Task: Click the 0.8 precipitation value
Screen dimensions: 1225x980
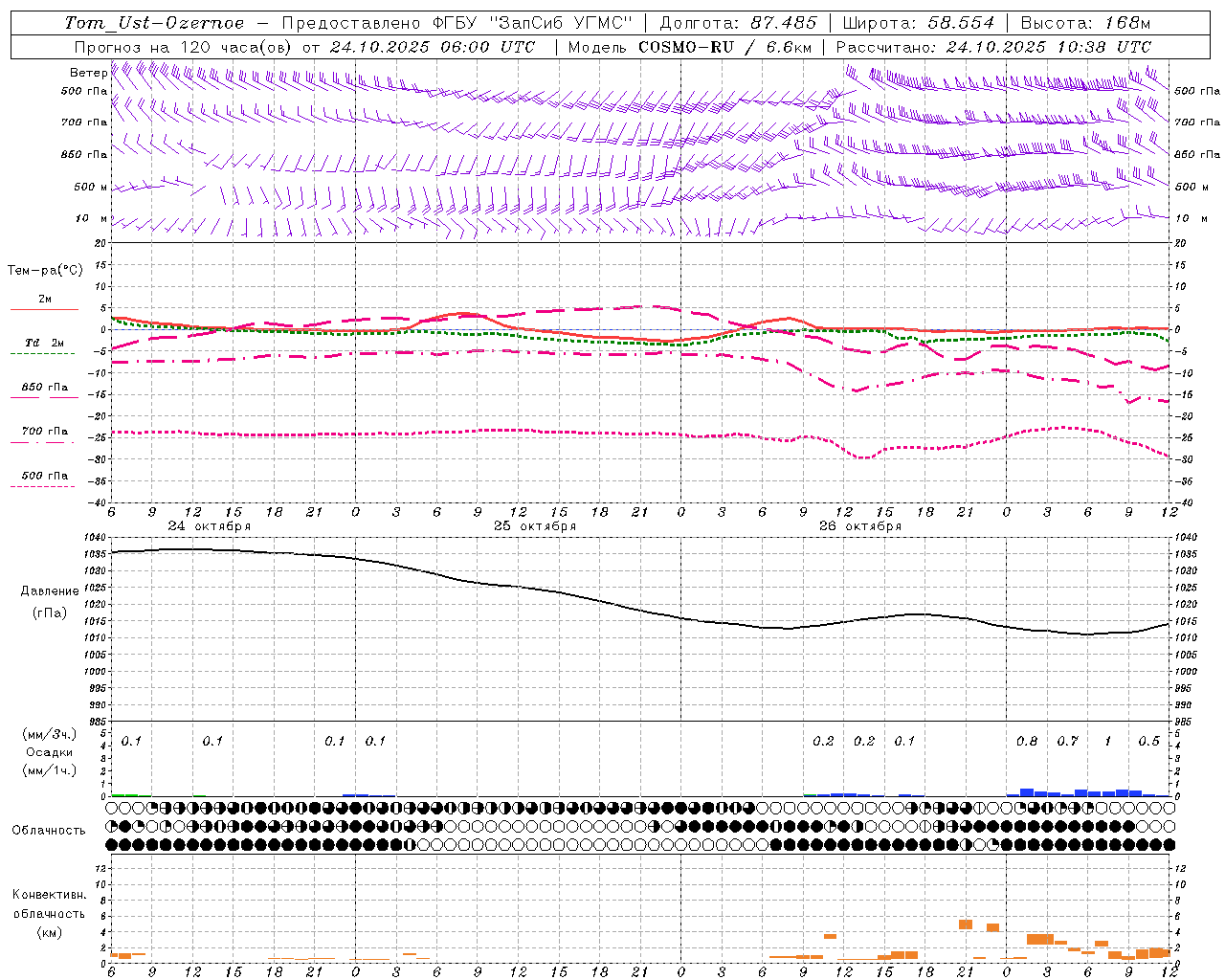Action: tap(1027, 742)
